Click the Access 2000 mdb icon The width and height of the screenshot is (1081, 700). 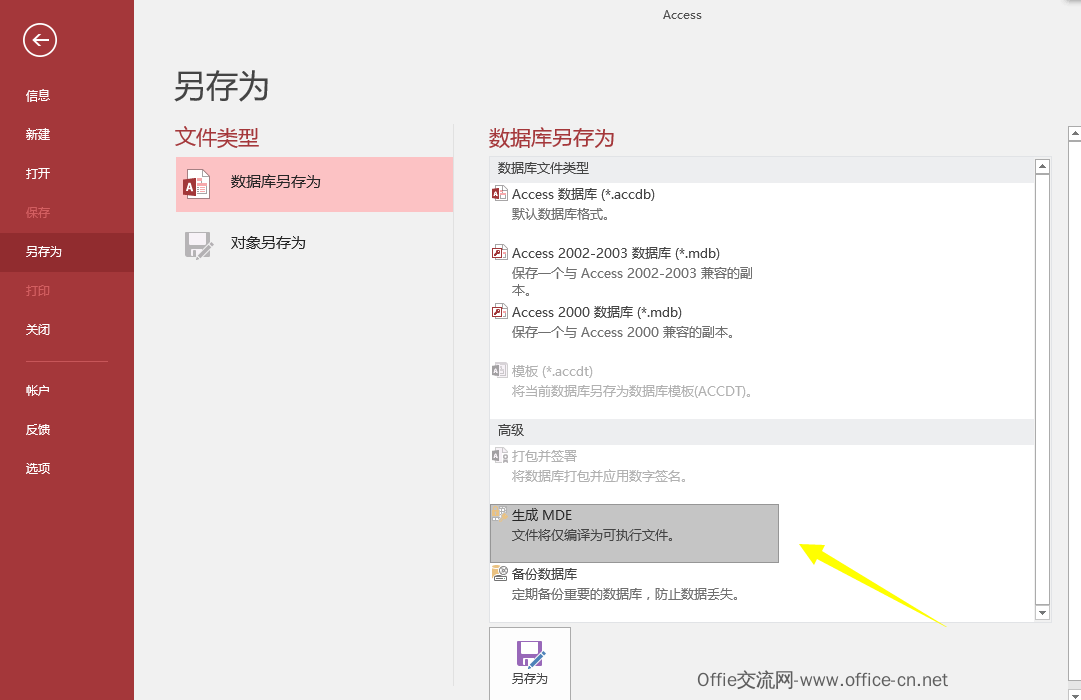click(499, 312)
